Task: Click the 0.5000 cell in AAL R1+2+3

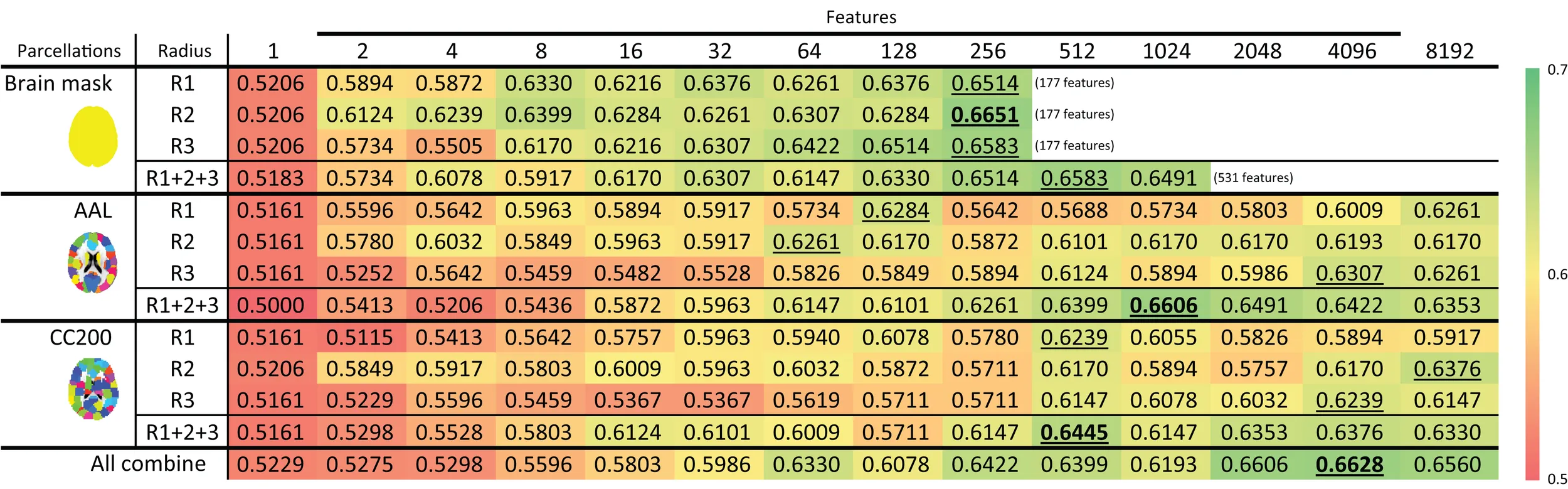Action: tap(270, 306)
